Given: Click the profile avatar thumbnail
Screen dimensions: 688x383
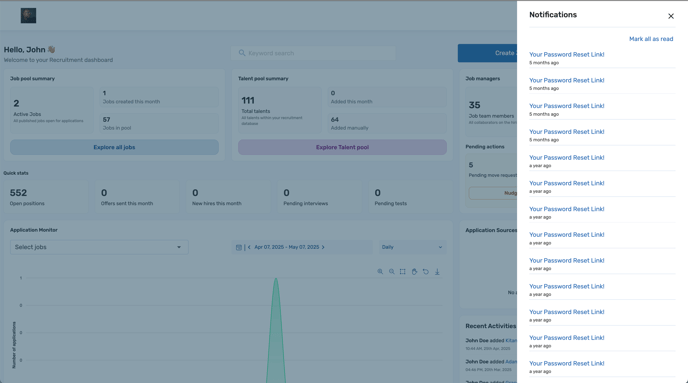Looking at the screenshot, I should pyautogui.click(x=29, y=16).
